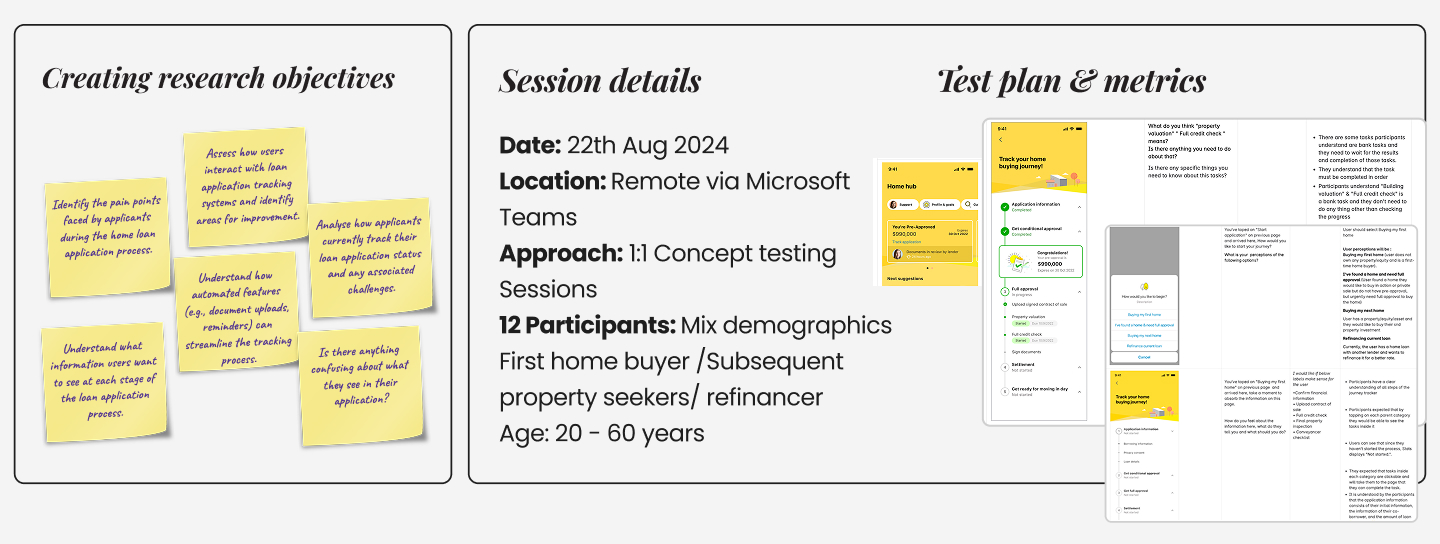Click Get conditional approval green checkmark
Image resolution: width=1440 pixels, height=544 pixels.
coord(1005,231)
